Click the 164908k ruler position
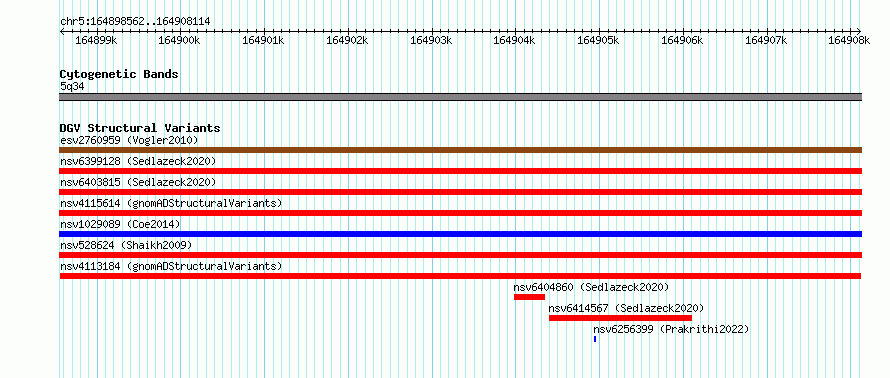Image resolution: width=890 pixels, height=378 pixels. tap(849, 40)
